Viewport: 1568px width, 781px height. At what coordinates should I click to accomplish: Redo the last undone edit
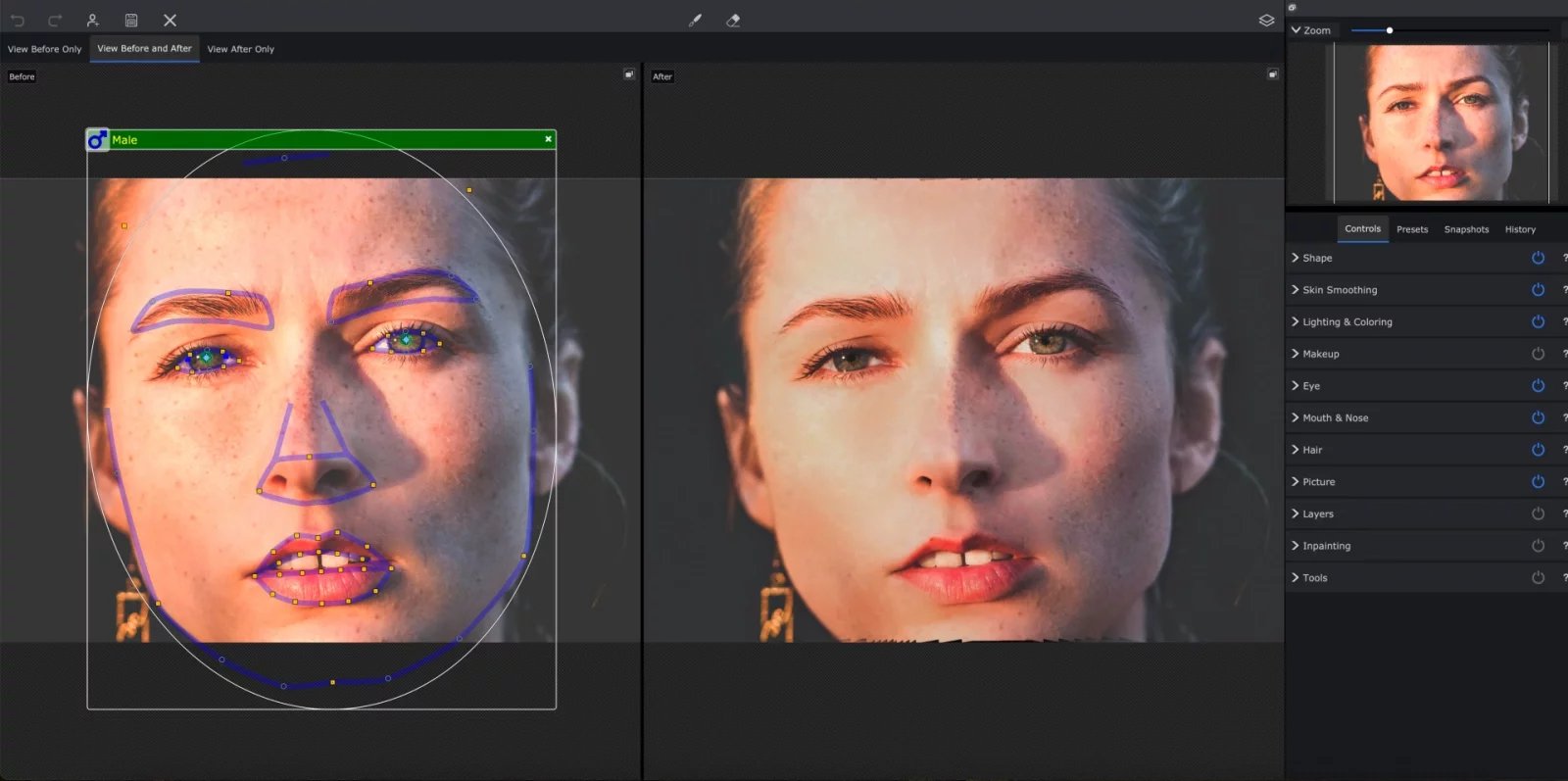click(55, 20)
